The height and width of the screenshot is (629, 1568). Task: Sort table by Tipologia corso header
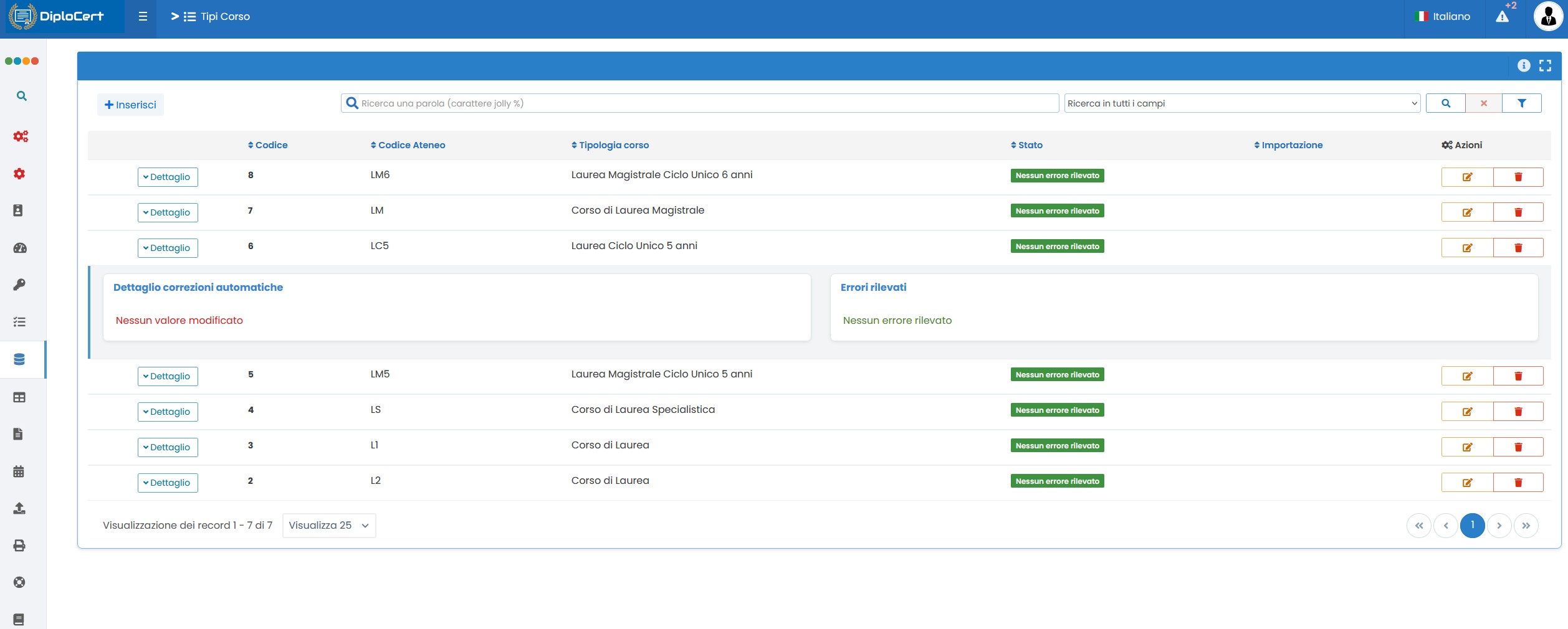click(610, 145)
